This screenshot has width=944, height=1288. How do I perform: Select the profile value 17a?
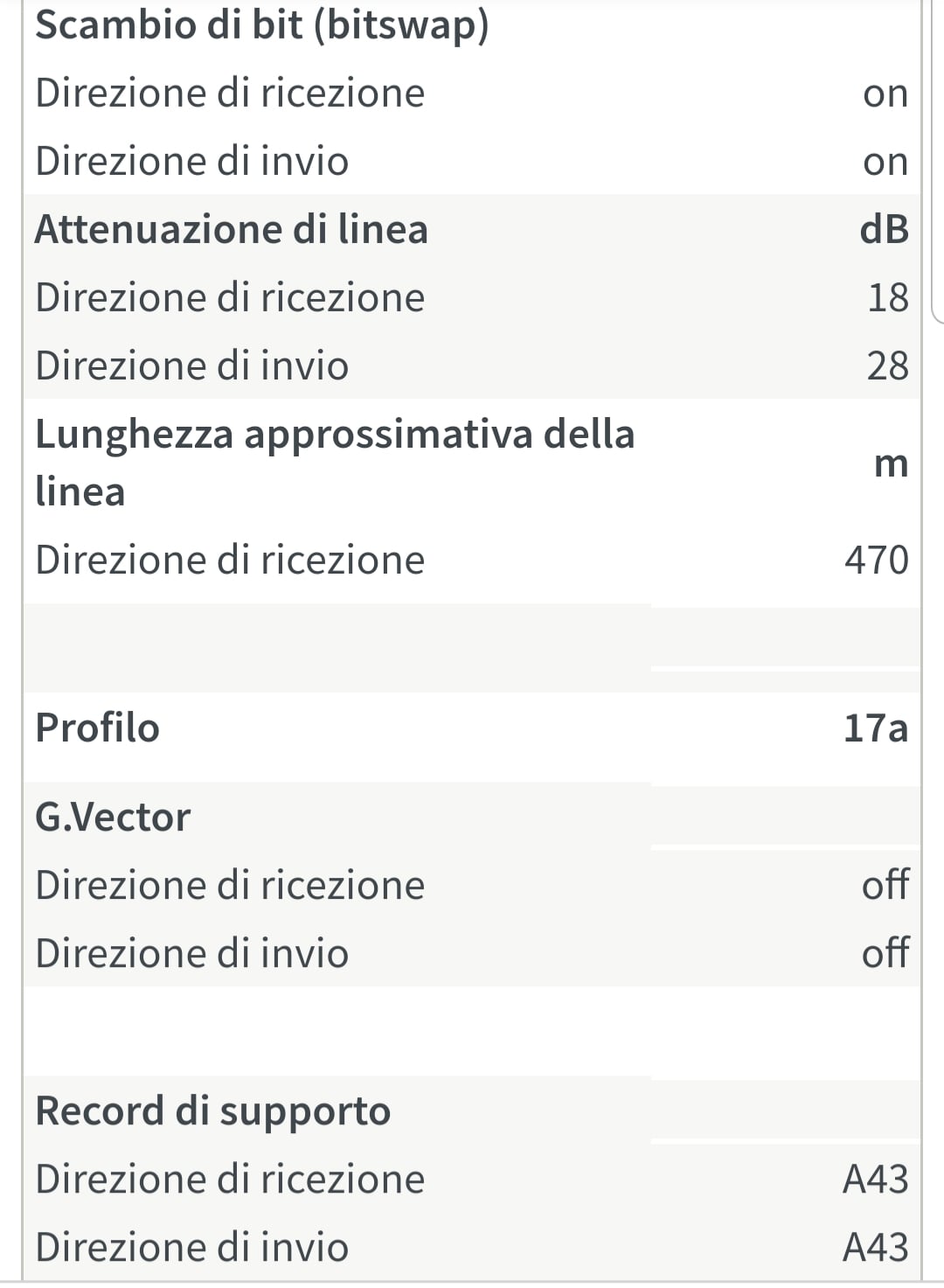876,728
